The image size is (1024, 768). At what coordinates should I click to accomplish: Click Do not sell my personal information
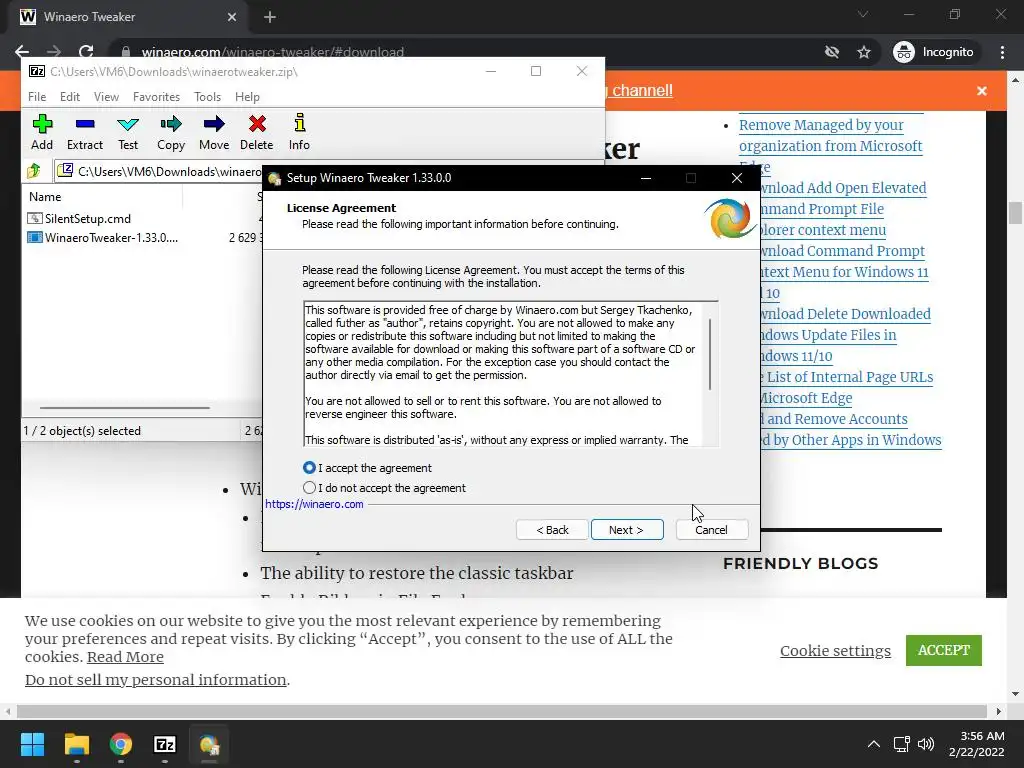pyautogui.click(x=155, y=680)
